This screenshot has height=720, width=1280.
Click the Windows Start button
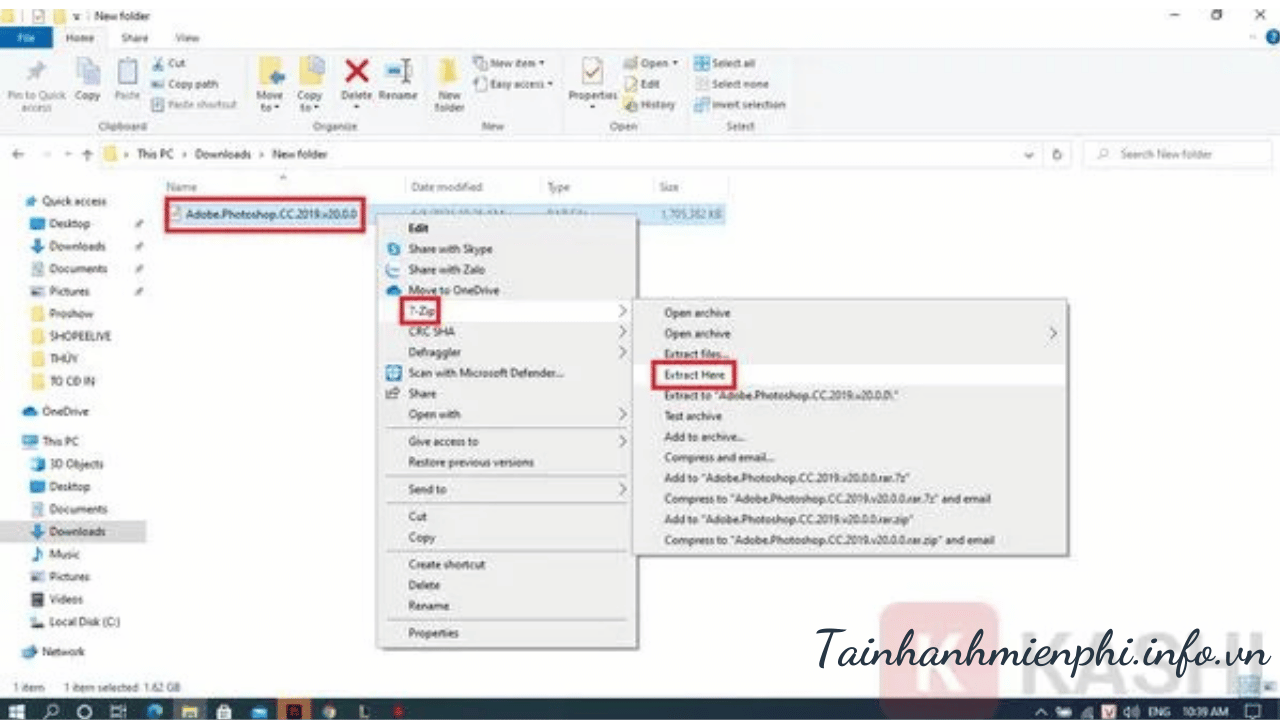click(x=17, y=711)
